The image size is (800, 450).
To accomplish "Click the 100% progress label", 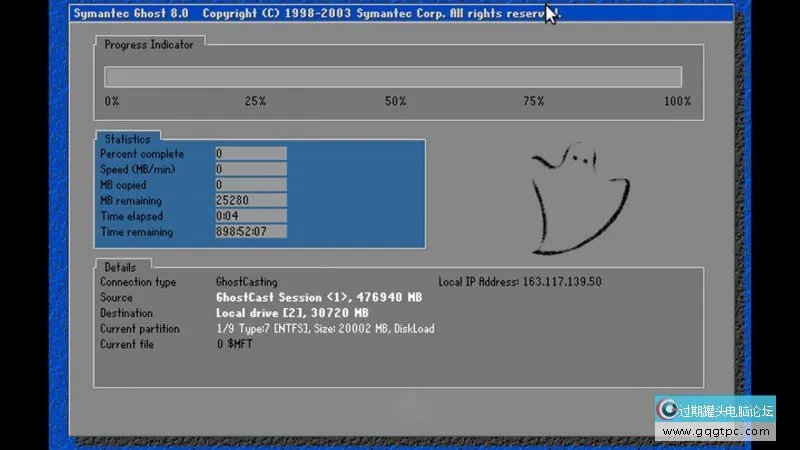I will pos(678,101).
